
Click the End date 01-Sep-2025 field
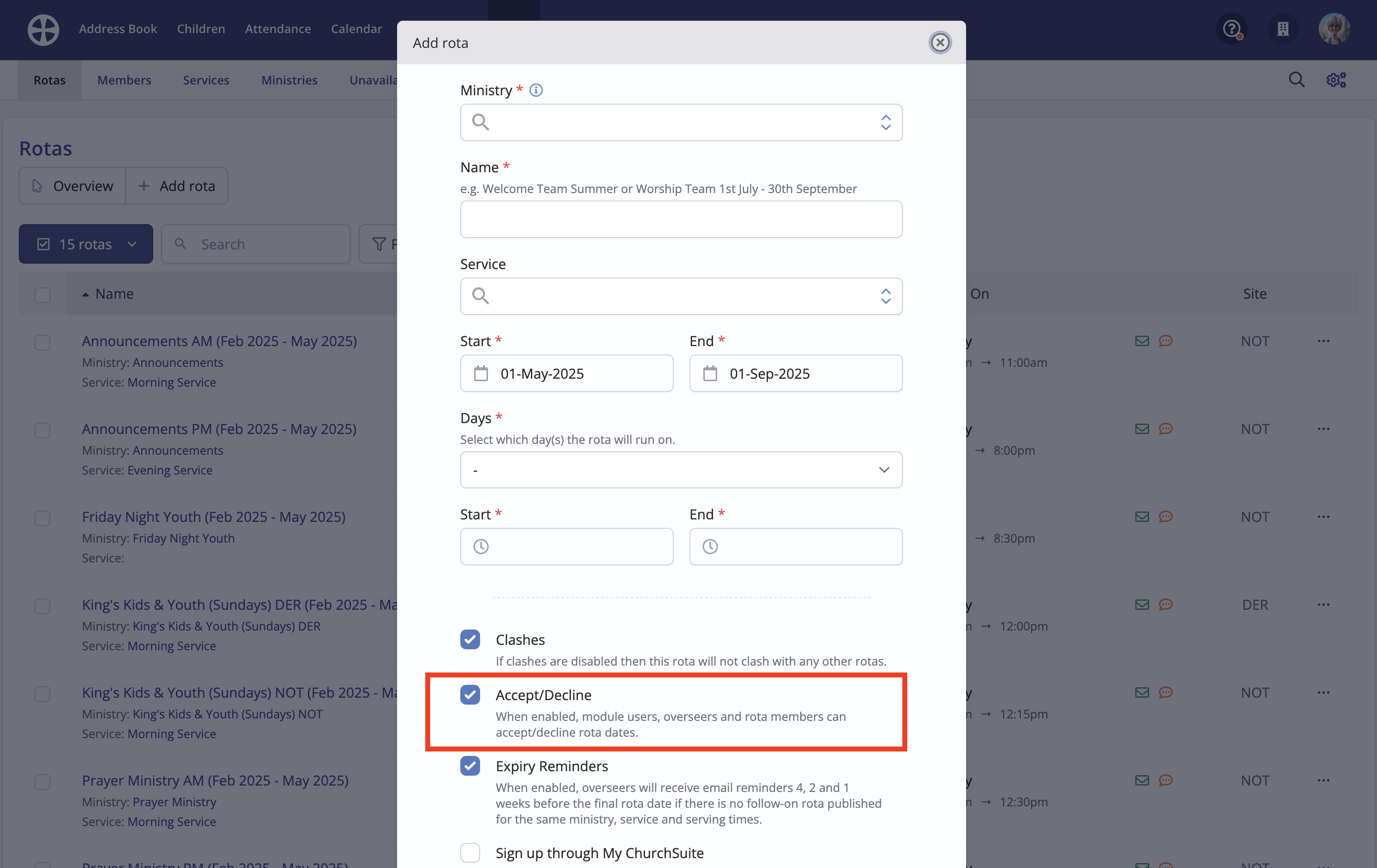(796, 373)
